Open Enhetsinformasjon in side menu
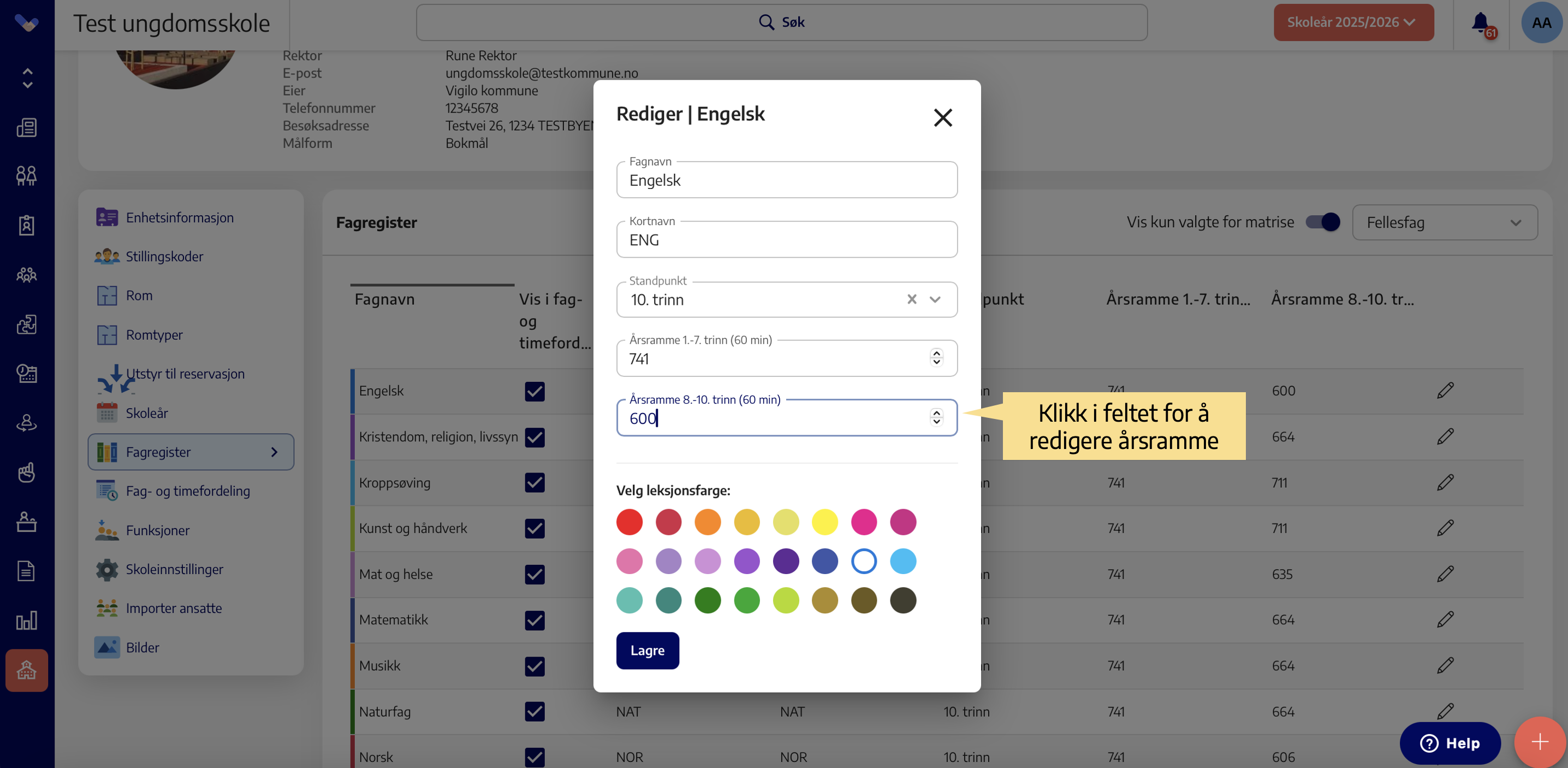 (180, 217)
